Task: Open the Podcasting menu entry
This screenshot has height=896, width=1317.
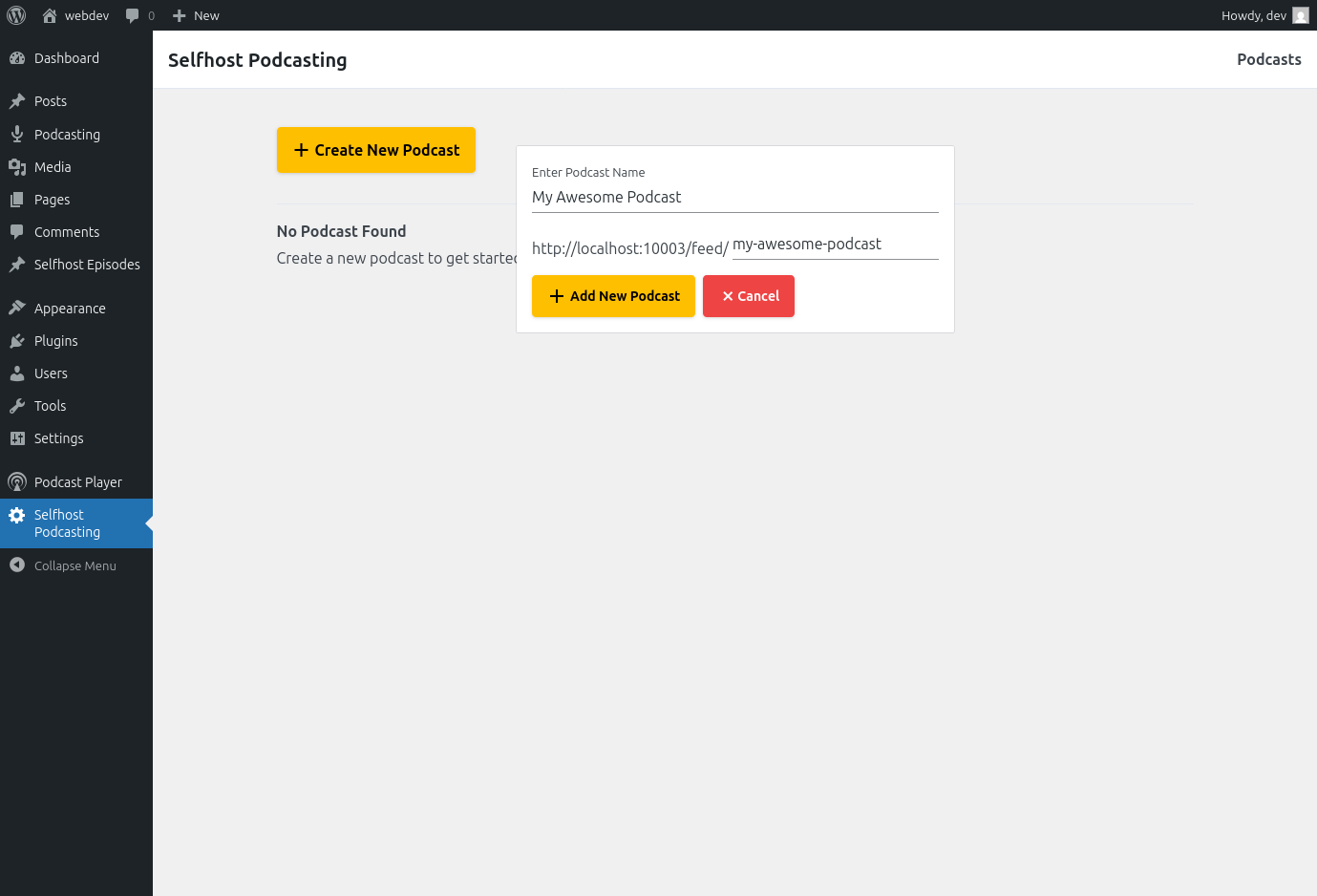Action: (67, 135)
